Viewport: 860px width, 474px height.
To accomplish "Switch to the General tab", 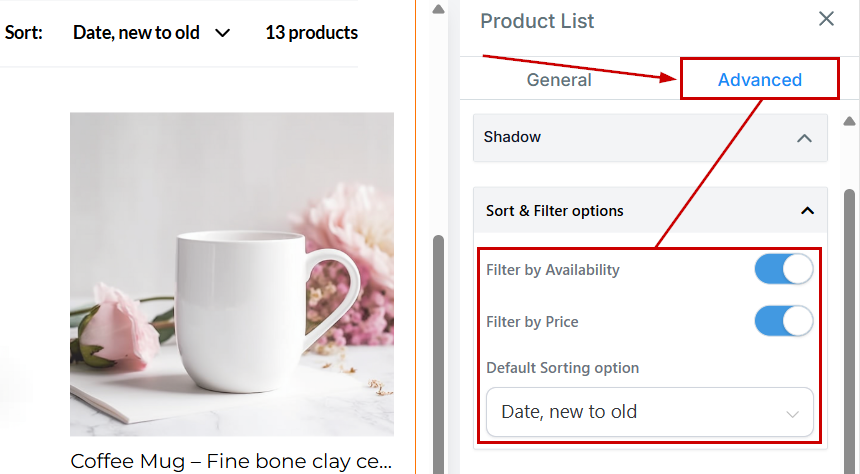I will tap(559, 80).
